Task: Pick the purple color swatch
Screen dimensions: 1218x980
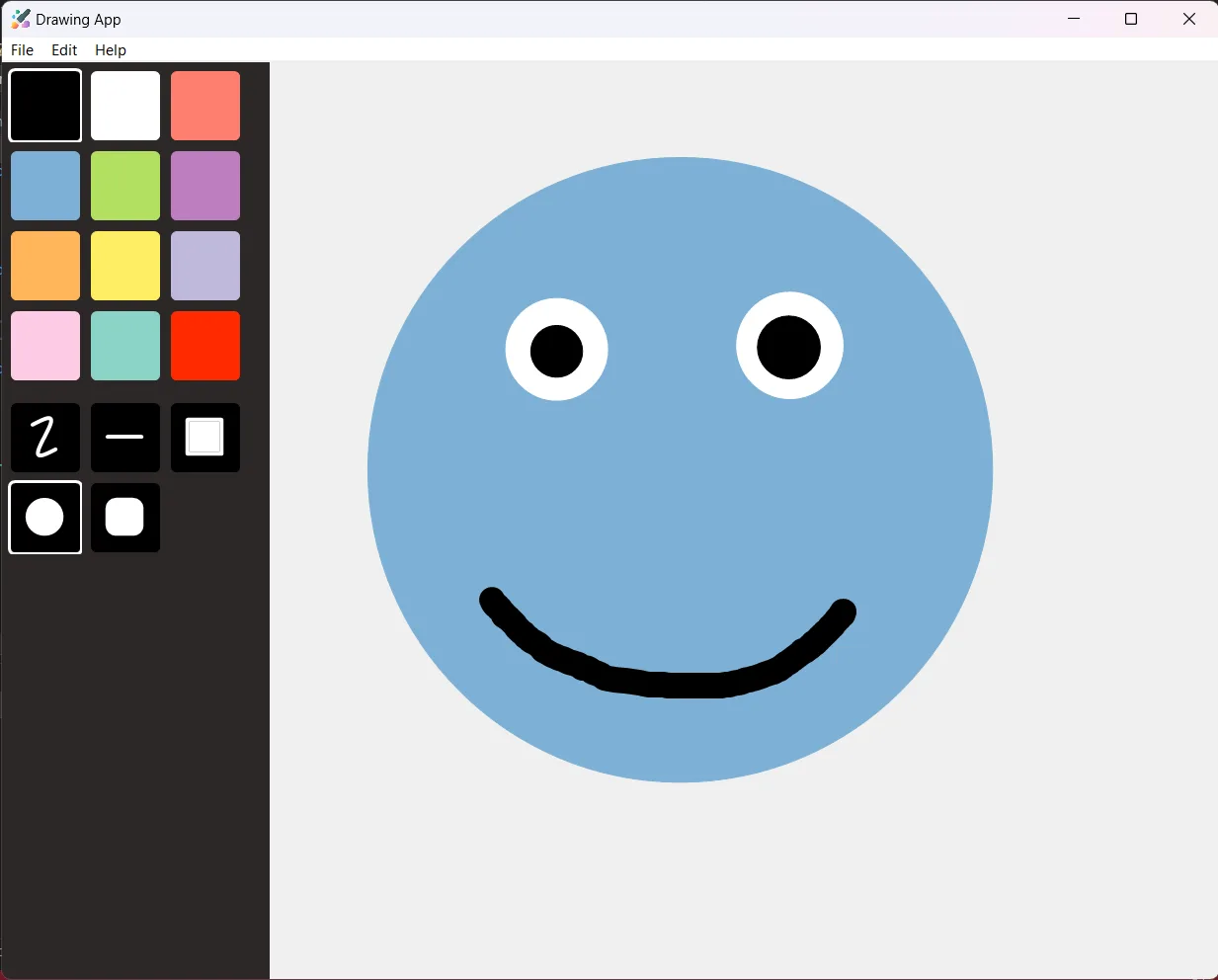Action: (205, 186)
